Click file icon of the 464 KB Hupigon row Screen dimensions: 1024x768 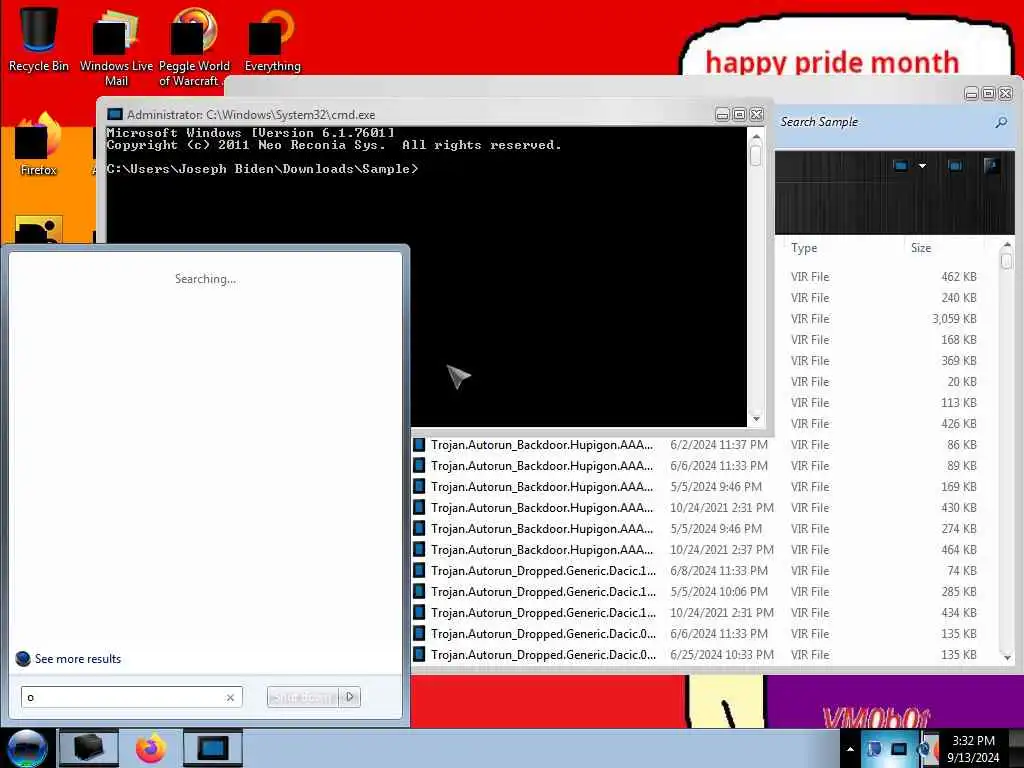(x=419, y=549)
